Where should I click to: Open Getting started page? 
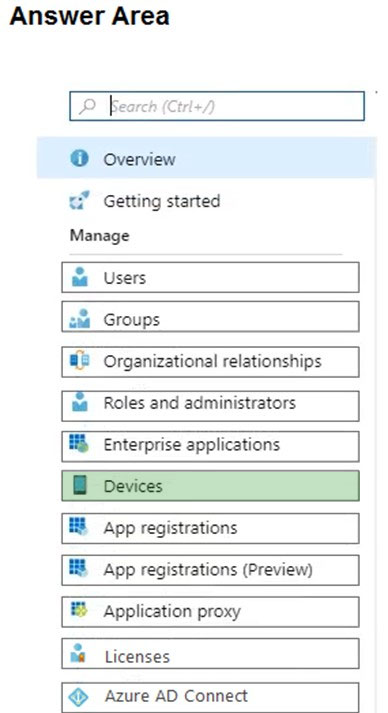[x=161, y=201]
